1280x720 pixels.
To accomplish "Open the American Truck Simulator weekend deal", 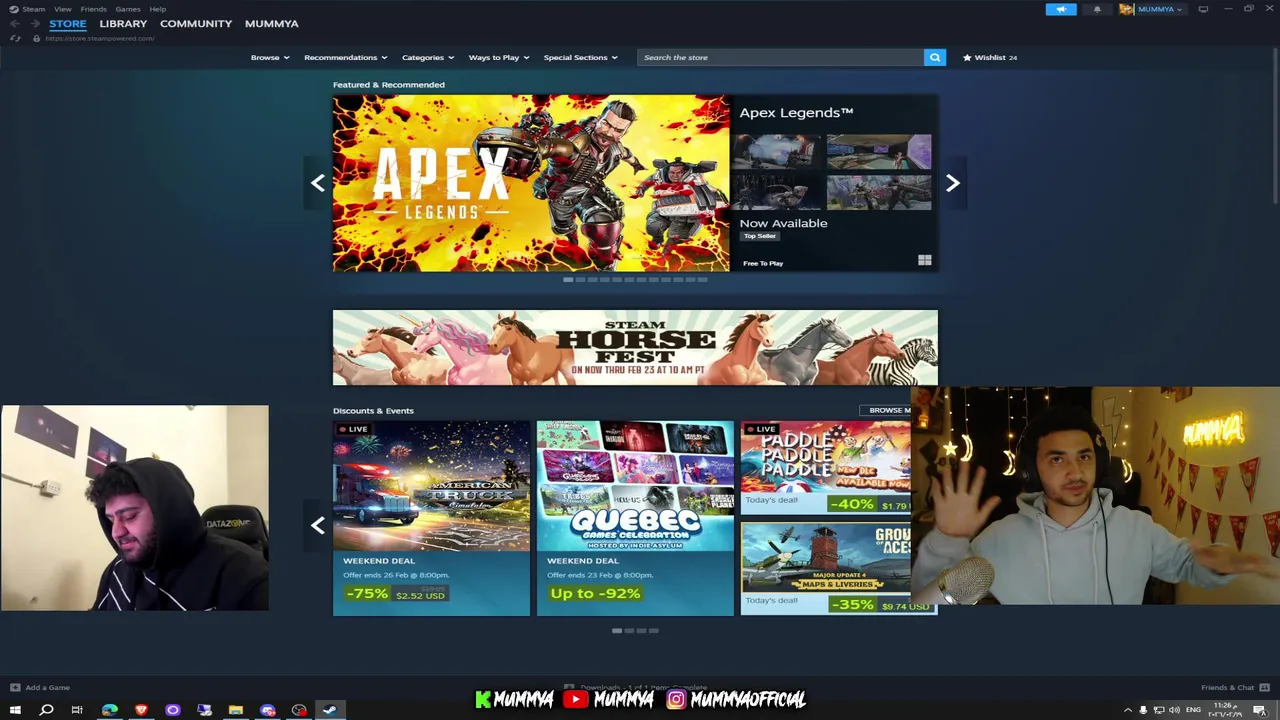I will (x=431, y=518).
